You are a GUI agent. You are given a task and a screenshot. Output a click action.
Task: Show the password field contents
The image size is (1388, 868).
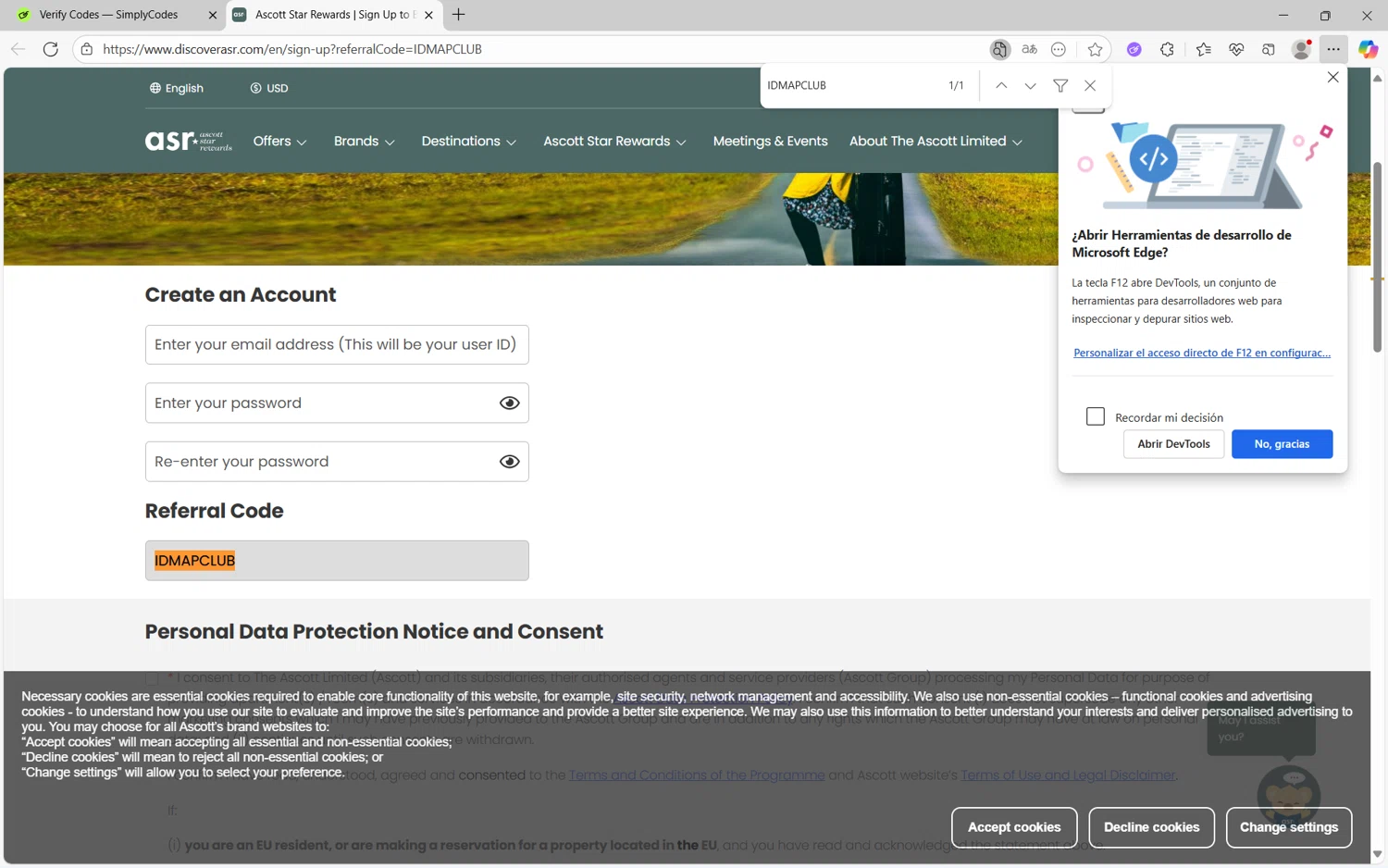[x=509, y=403]
